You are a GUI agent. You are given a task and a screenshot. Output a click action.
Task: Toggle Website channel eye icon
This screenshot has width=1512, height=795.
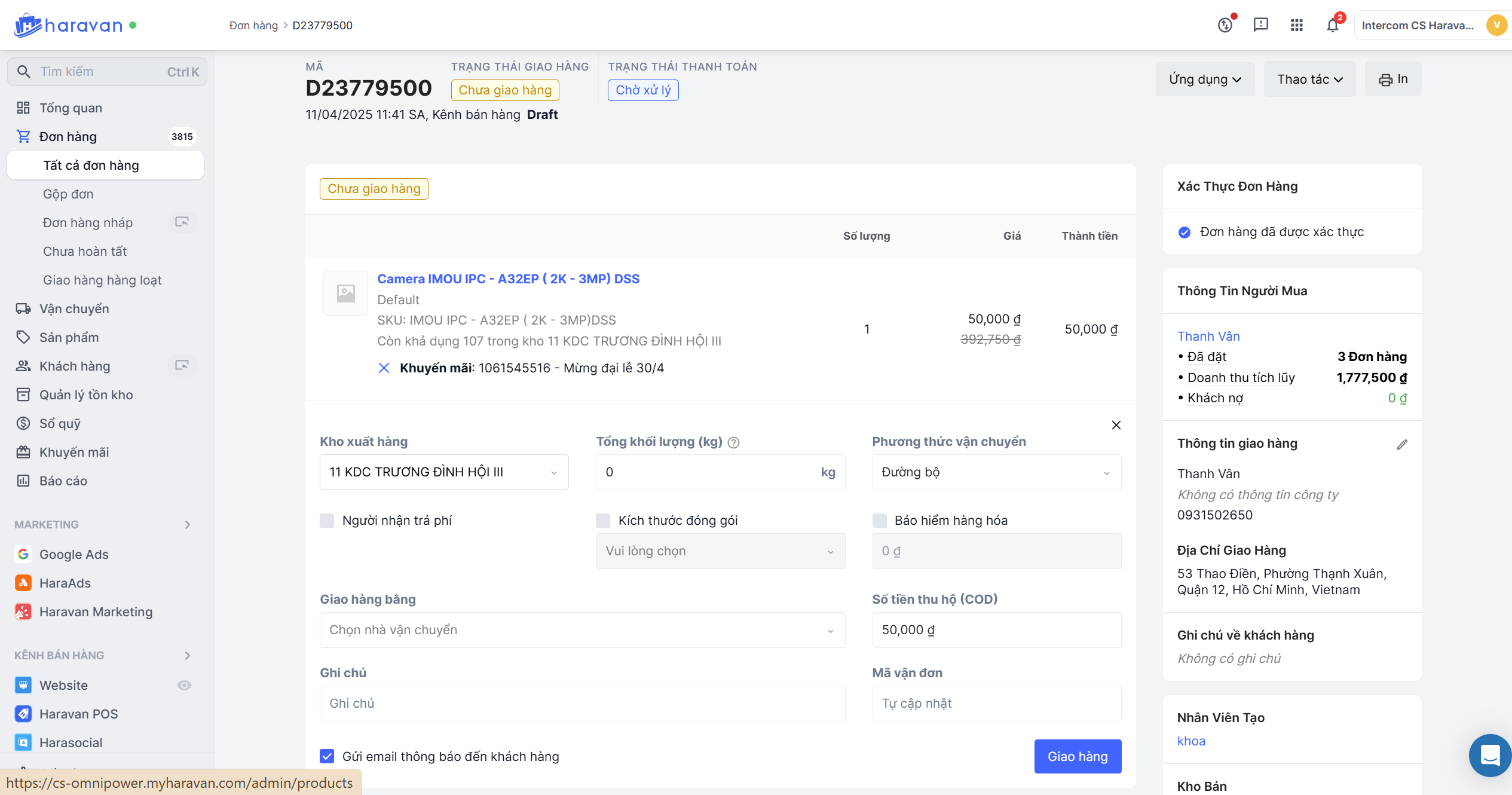184,685
